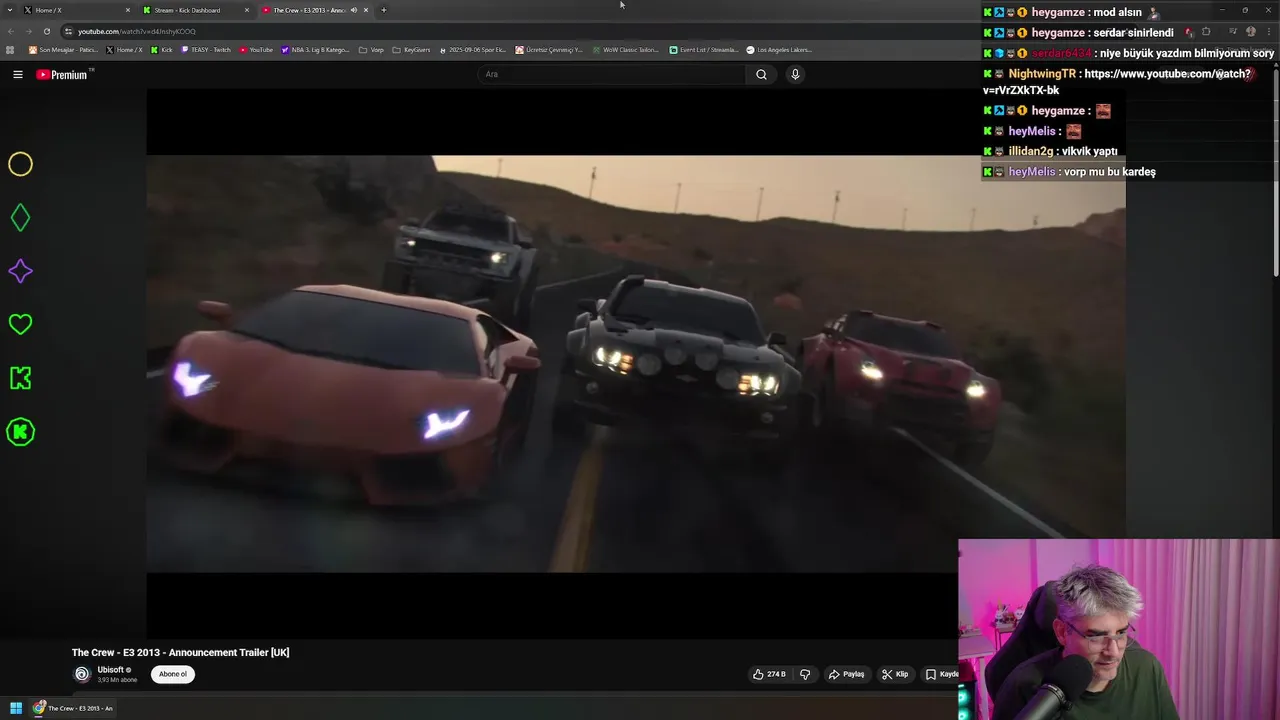Open Windows Start button
Viewport: 1280px width, 720px height.
click(x=16, y=708)
